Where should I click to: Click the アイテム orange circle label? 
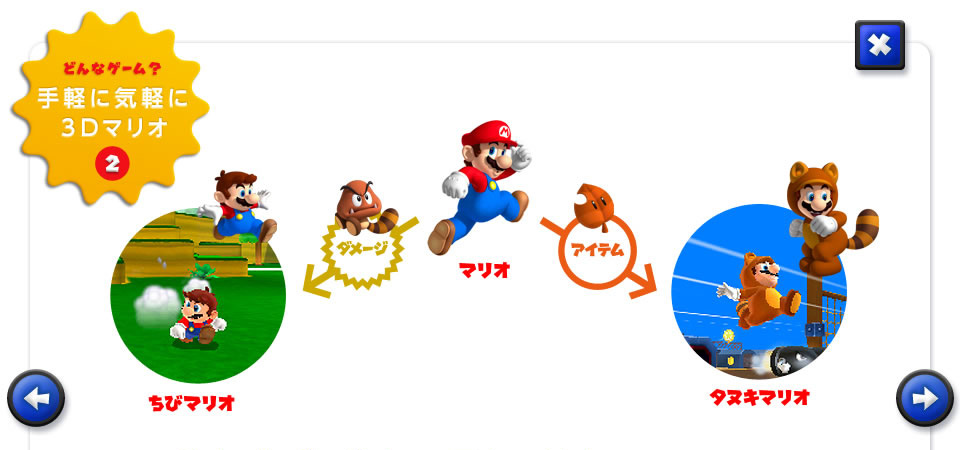click(x=598, y=250)
